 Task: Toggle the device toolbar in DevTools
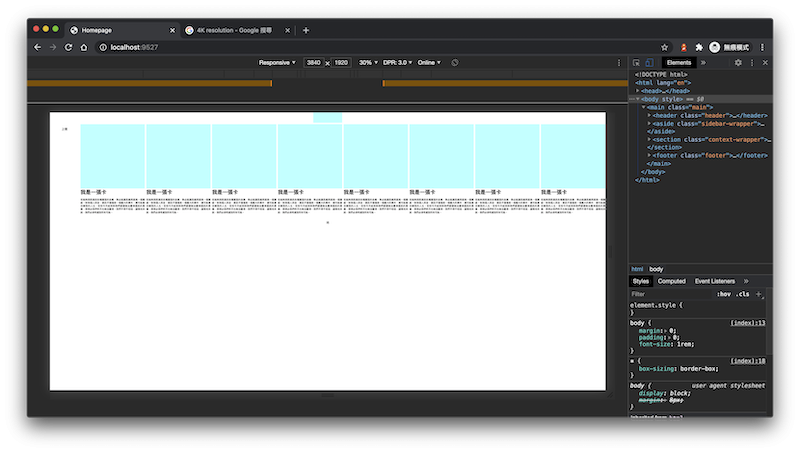[649, 62]
